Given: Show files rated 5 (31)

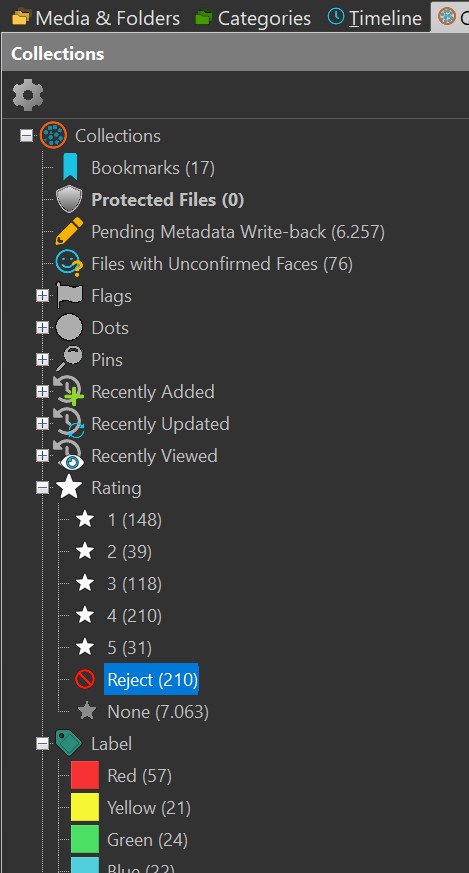Looking at the screenshot, I should (130, 648).
